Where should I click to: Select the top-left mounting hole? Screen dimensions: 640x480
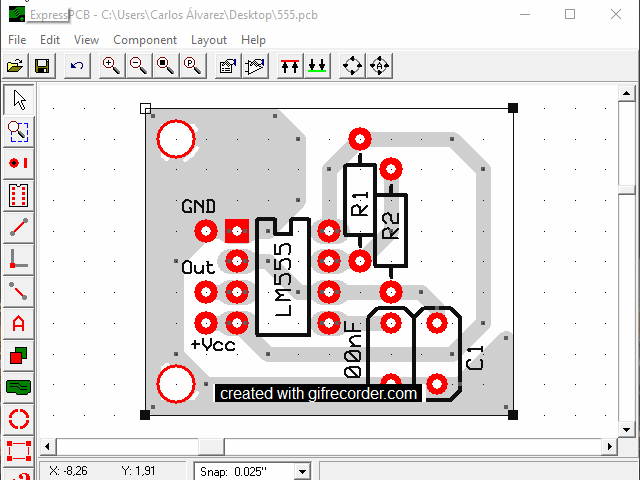tap(176, 139)
